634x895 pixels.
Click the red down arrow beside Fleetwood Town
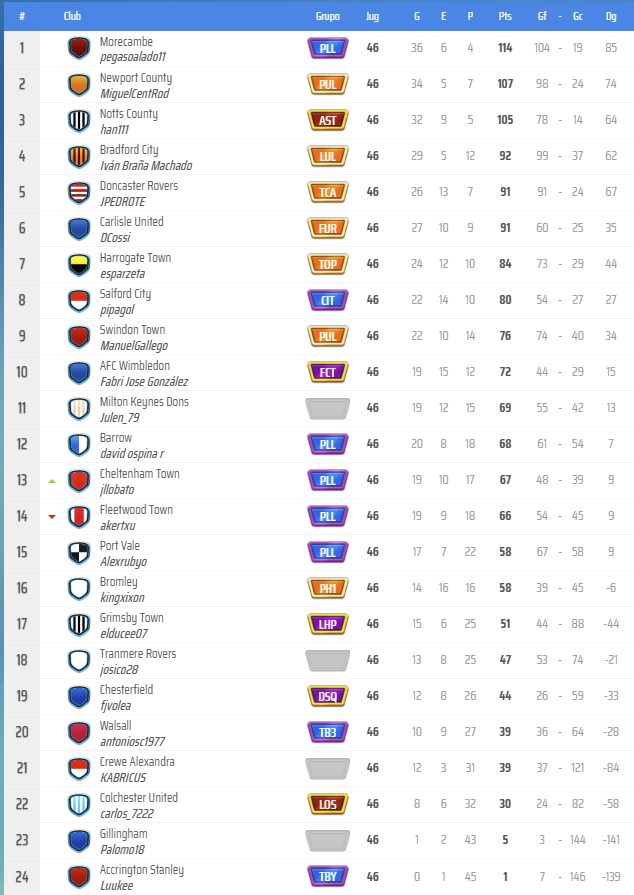pyautogui.click(x=52, y=517)
